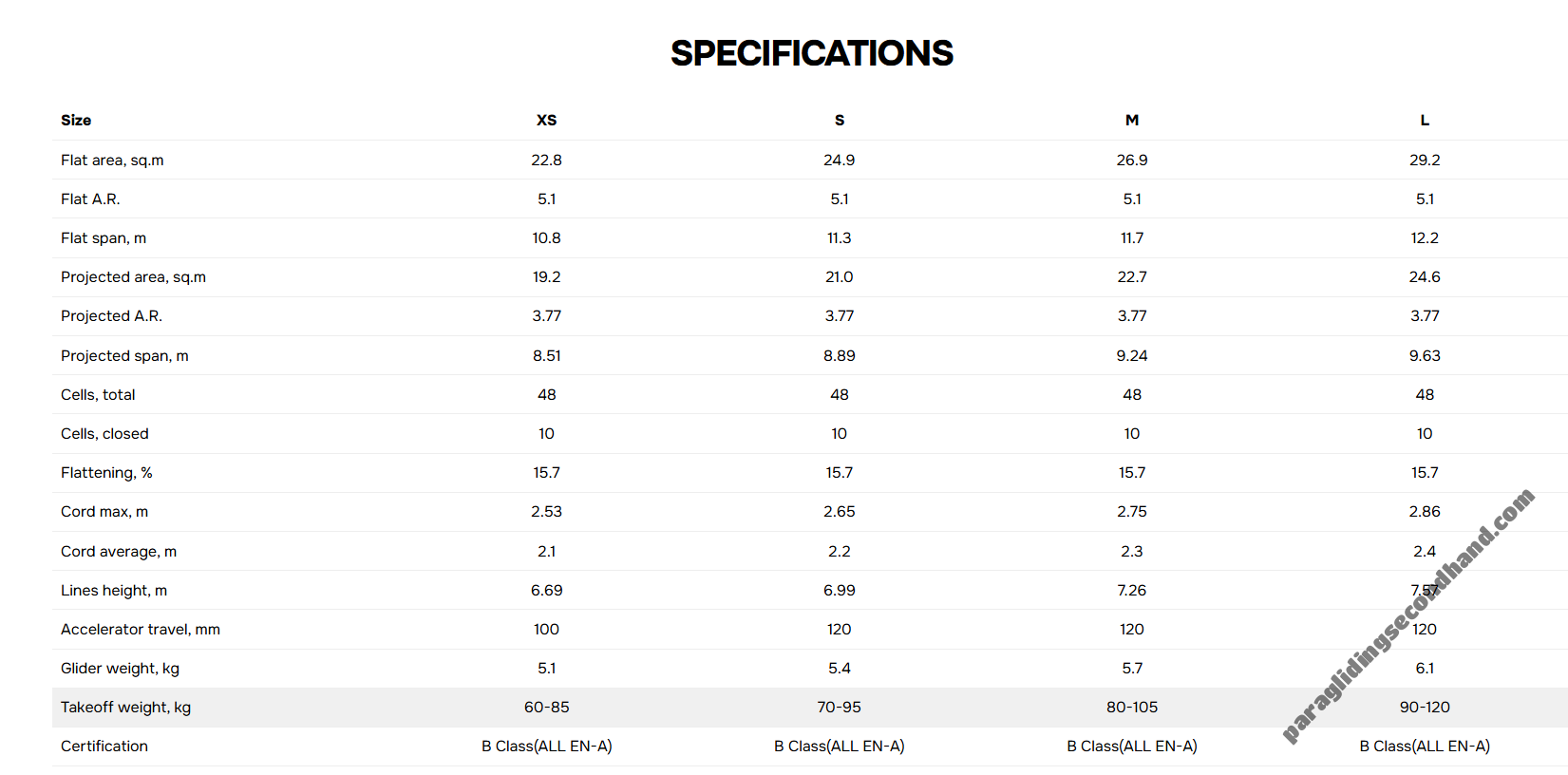Image resolution: width=1568 pixels, height=775 pixels.
Task: Click the XS certification B Class cell
Action: [x=547, y=747]
